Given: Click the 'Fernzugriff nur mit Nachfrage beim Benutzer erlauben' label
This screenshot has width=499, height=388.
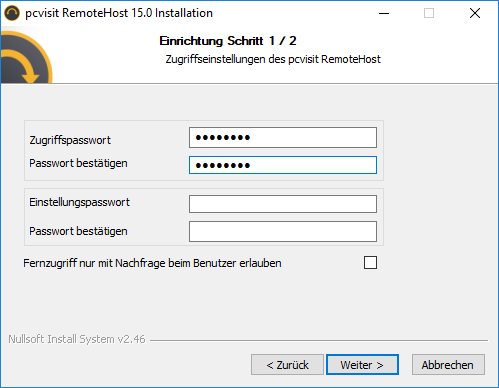Looking at the screenshot, I should click(x=152, y=263).
